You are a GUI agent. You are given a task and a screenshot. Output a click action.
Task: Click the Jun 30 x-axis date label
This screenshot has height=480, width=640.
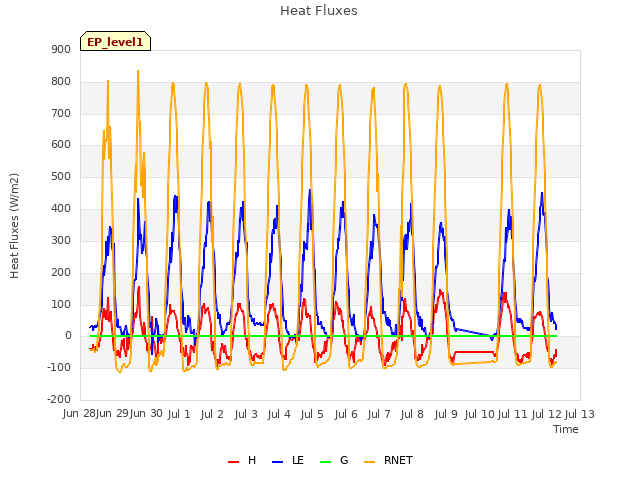coord(146,414)
